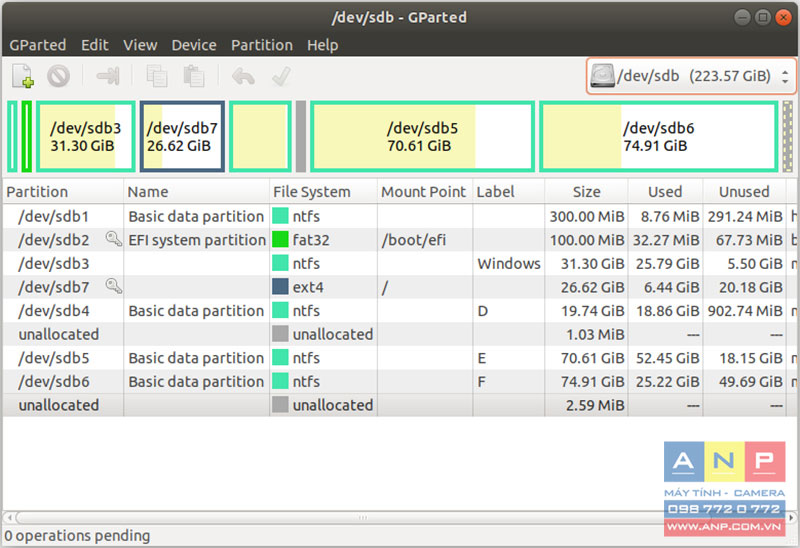The image size is (800, 548).
Task: Select the 1.03 MiB unallocated row
Action: pyautogui.click(x=400, y=334)
